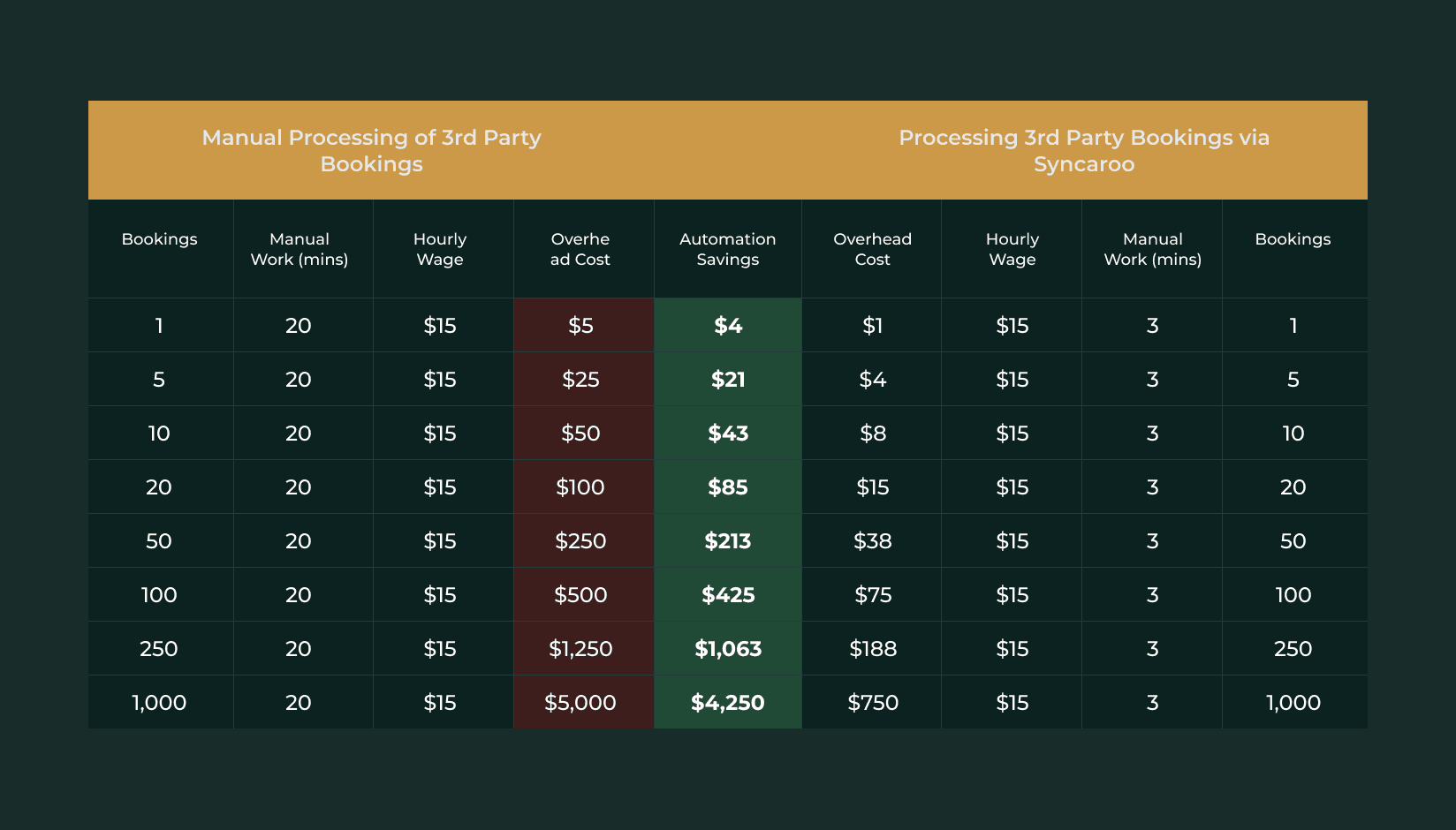This screenshot has height=830, width=1456.
Task: Select the '250' bookings cell in Manual Processing section
Action: click(x=159, y=649)
